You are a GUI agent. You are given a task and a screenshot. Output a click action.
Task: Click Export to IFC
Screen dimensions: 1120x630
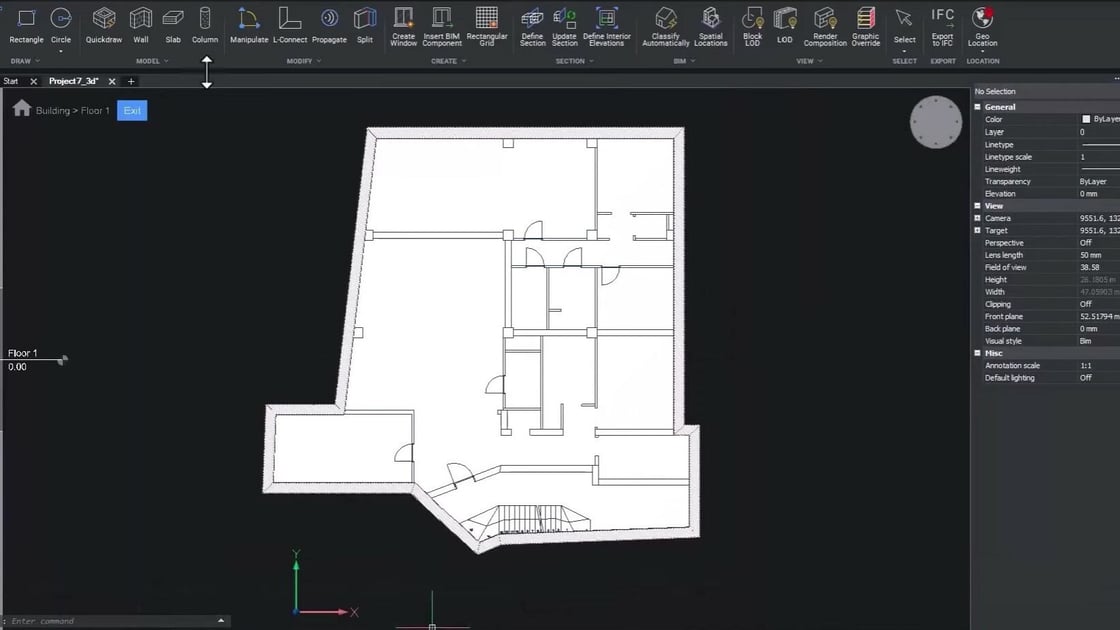coord(941,25)
